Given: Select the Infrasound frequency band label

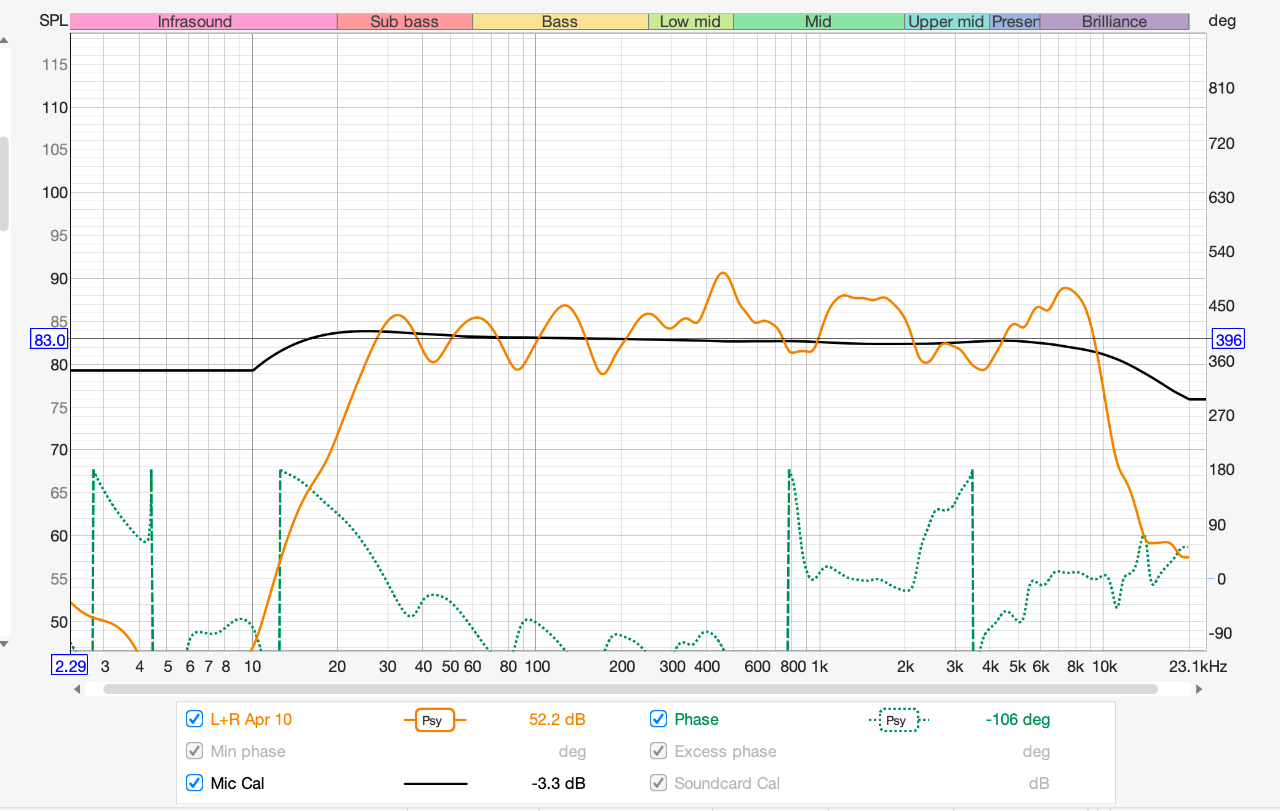Looking at the screenshot, I should (x=203, y=21).
